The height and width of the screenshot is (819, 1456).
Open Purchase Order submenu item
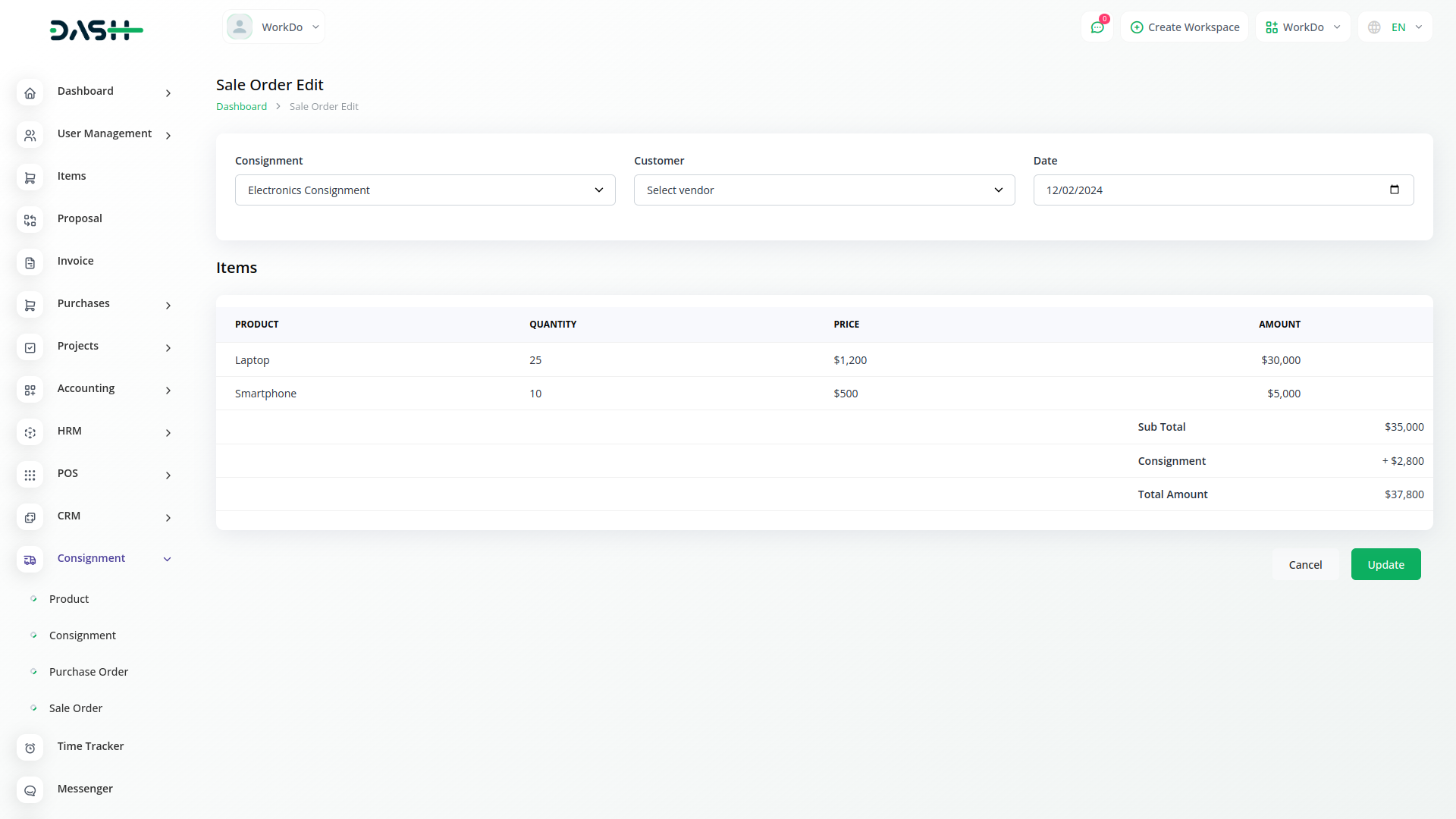coord(89,672)
